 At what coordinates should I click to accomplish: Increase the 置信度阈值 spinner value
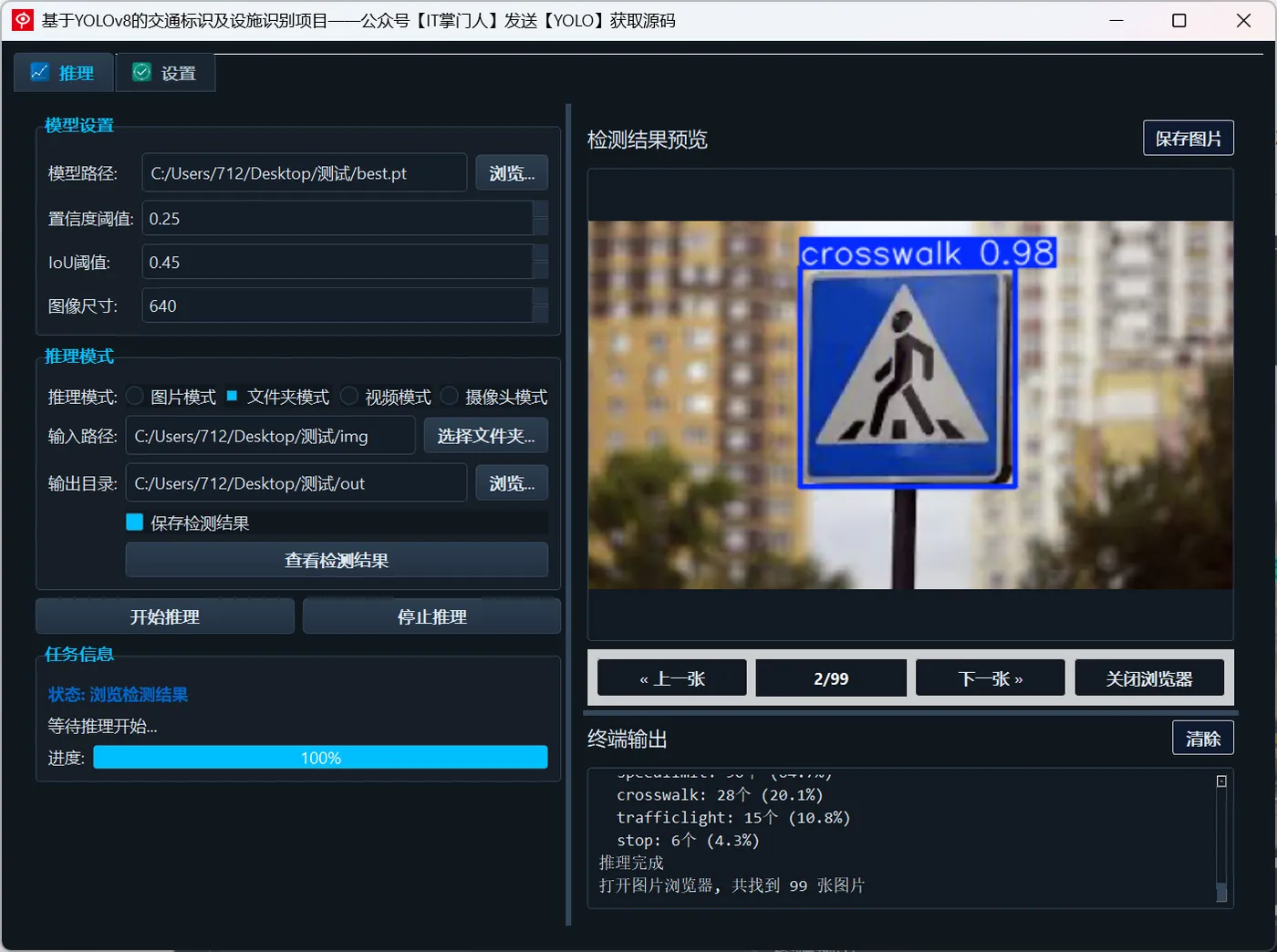[x=540, y=210]
